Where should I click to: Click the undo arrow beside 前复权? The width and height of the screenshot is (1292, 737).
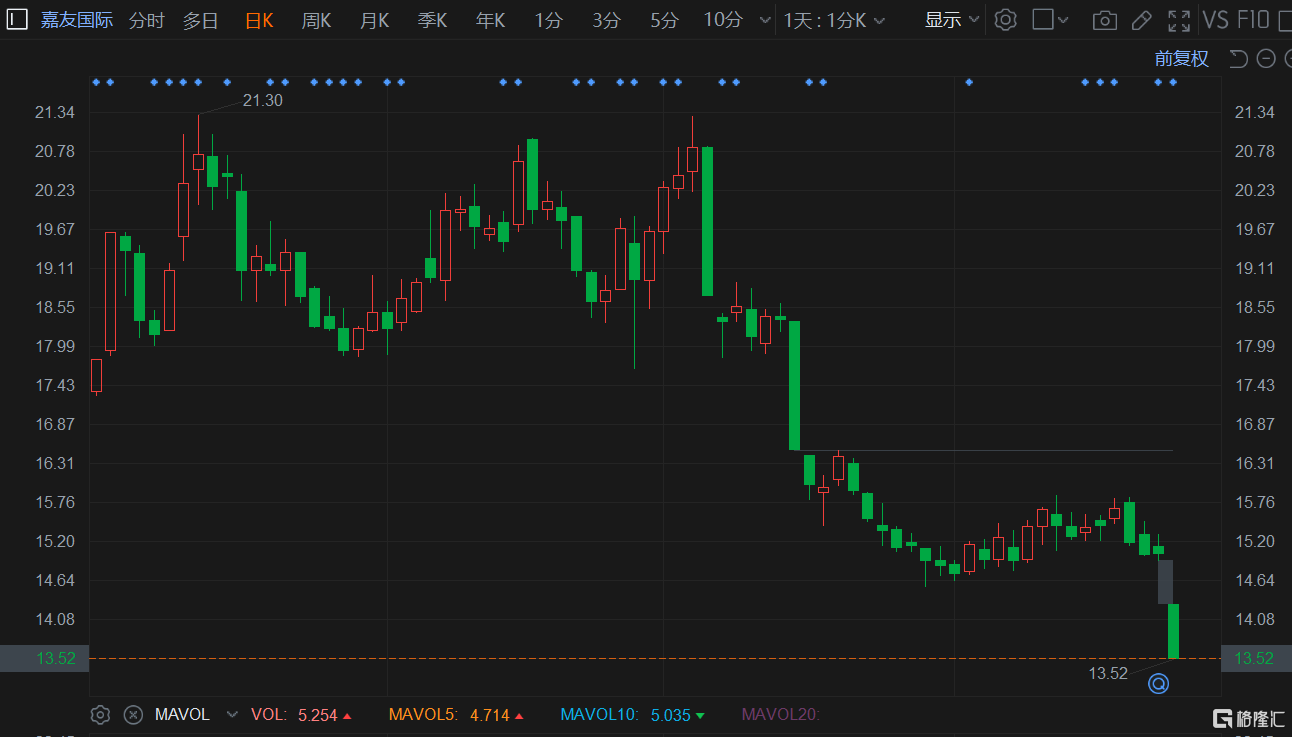(1238, 59)
